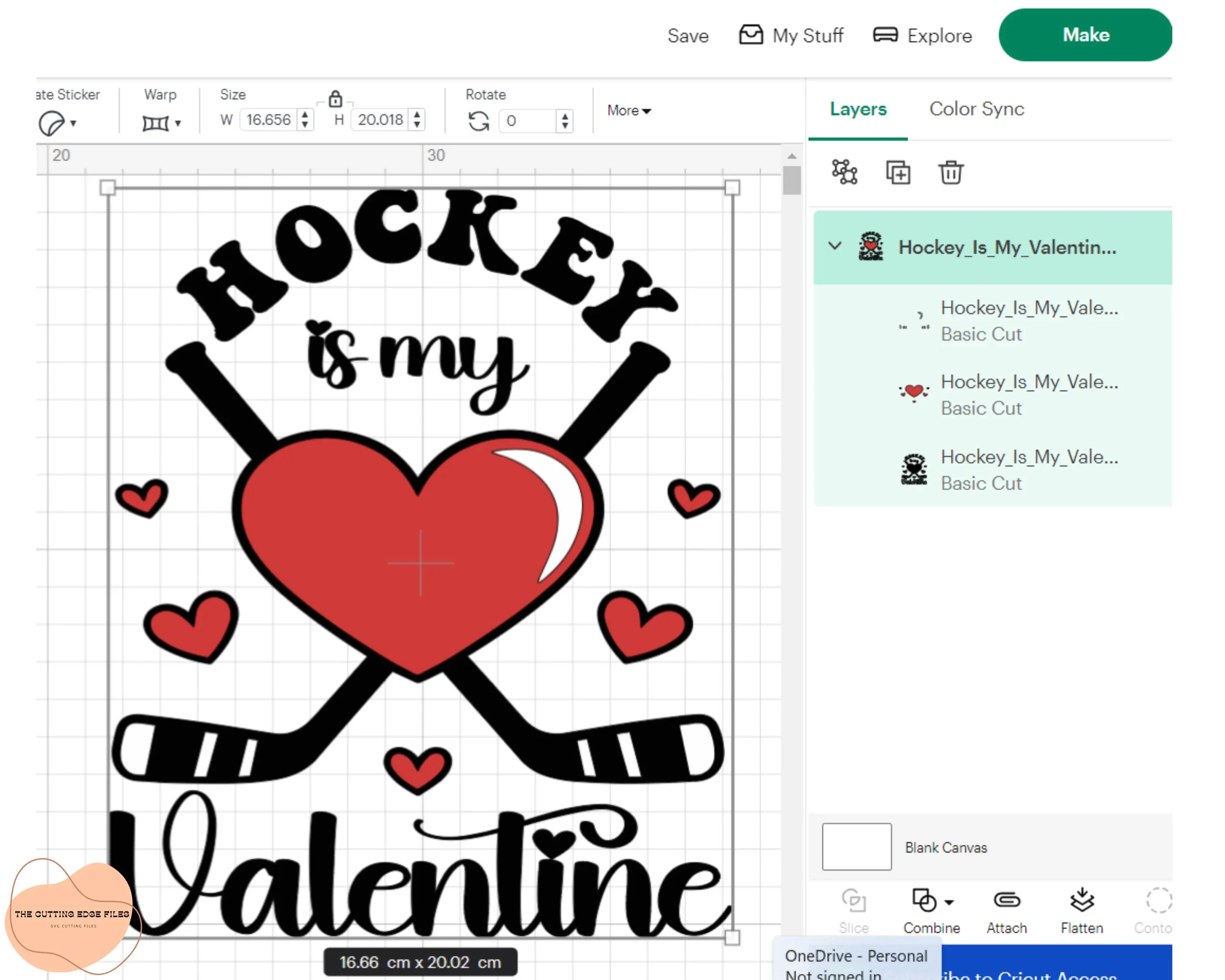This screenshot has height=980, width=1225.
Task: Switch to the Color Sync tab
Action: pos(977,109)
